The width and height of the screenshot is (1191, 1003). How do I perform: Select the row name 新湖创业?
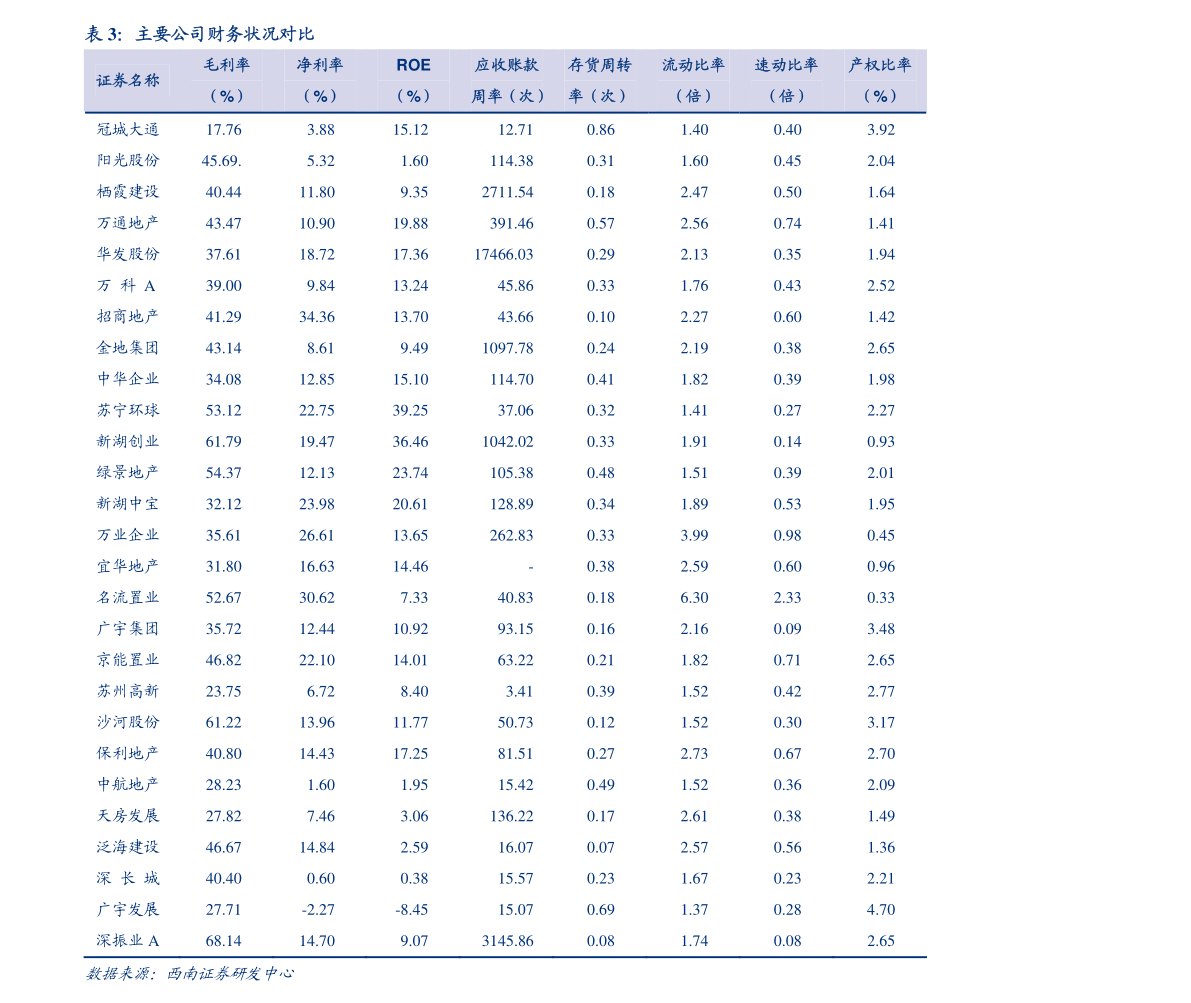click(x=128, y=441)
